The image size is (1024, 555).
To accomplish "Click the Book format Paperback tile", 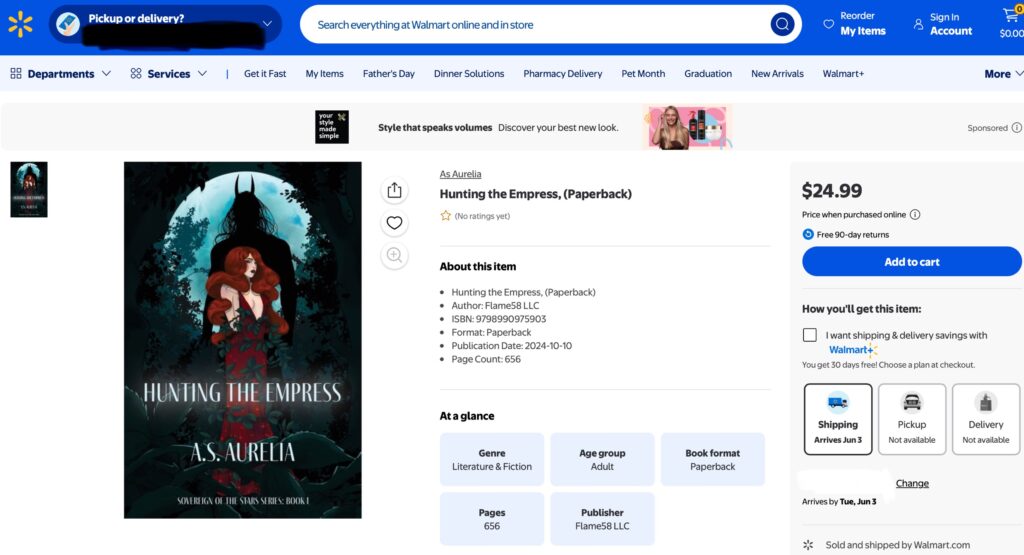I will click(x=712, y=459).
